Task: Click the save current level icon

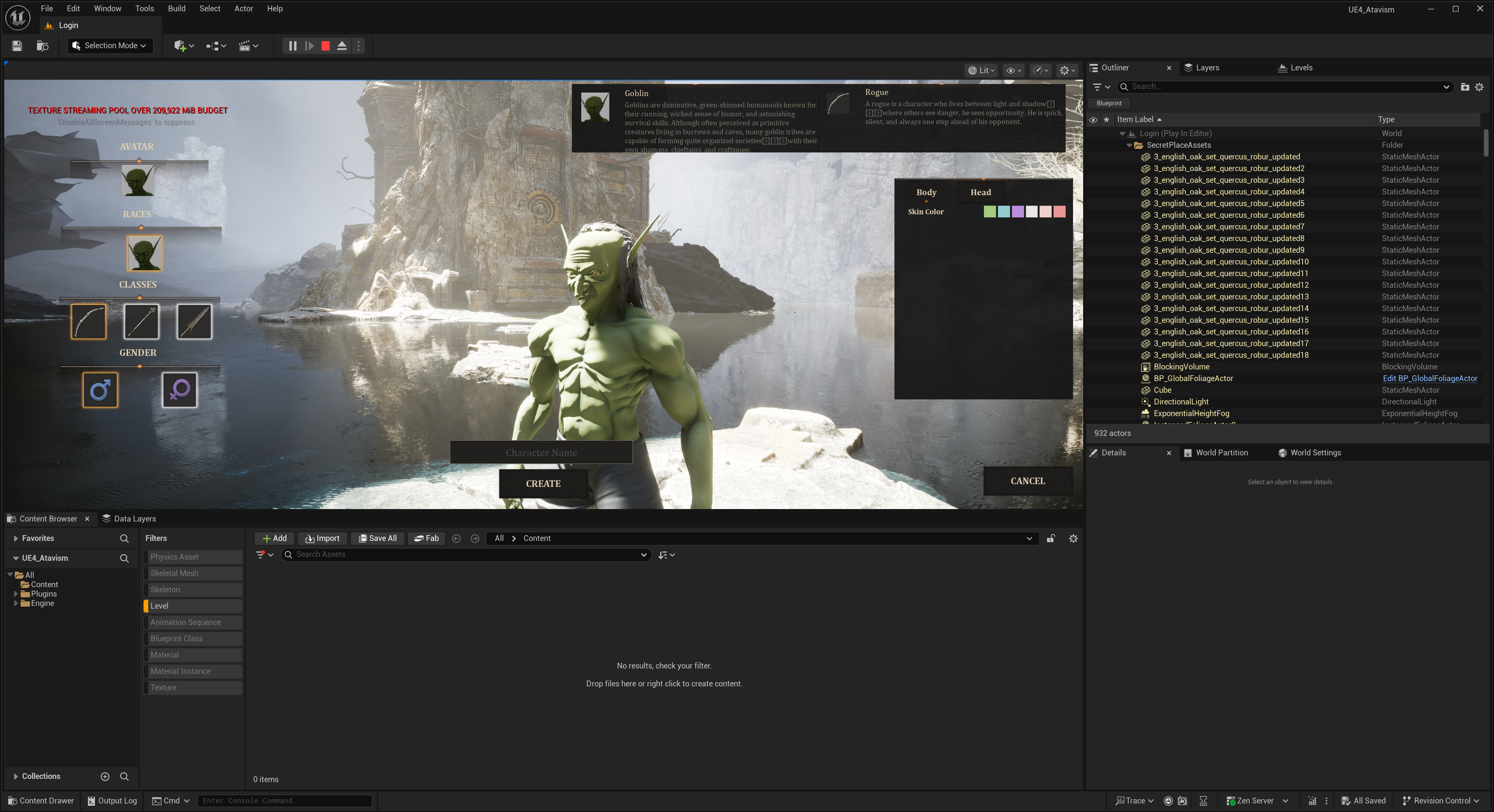Action: pyautogui.click(x=17, y=46)
